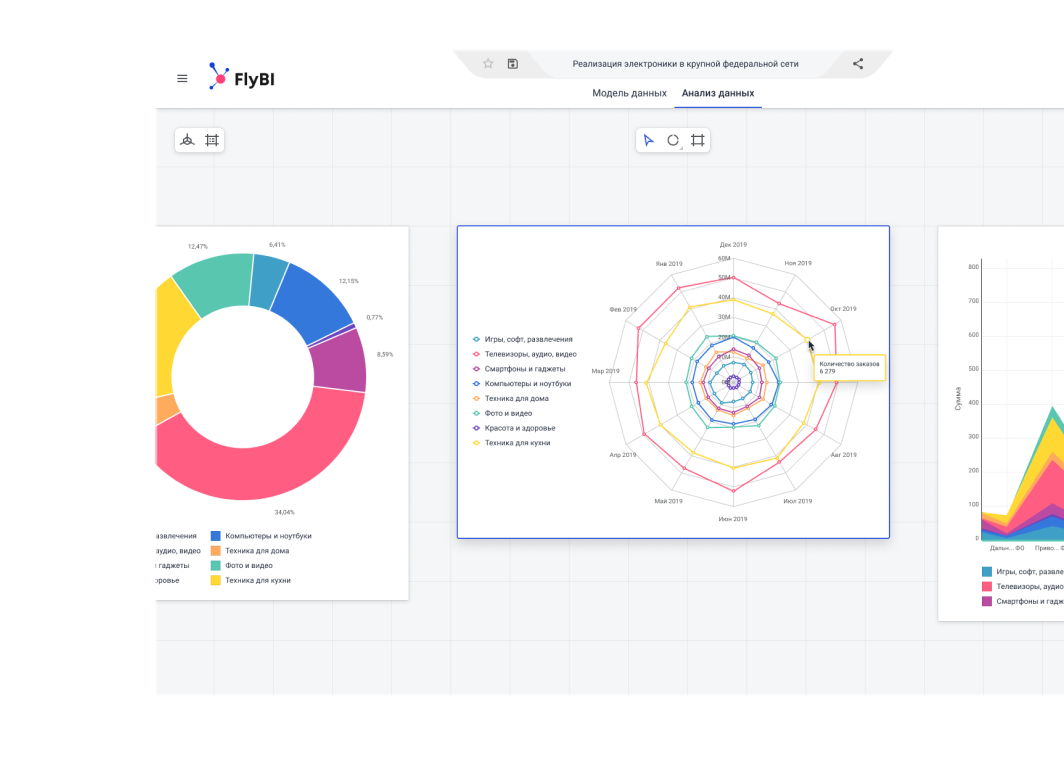Switch to the Модель данных tab
The height and width of the screenshot is (760, 1064).
pos(629,93)
